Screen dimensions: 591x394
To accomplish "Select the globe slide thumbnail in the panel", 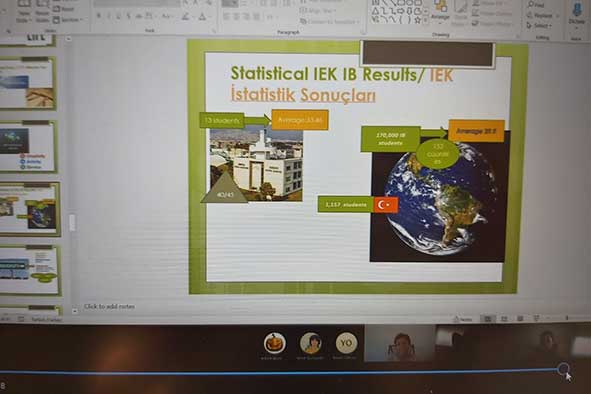I will (30, 209).
